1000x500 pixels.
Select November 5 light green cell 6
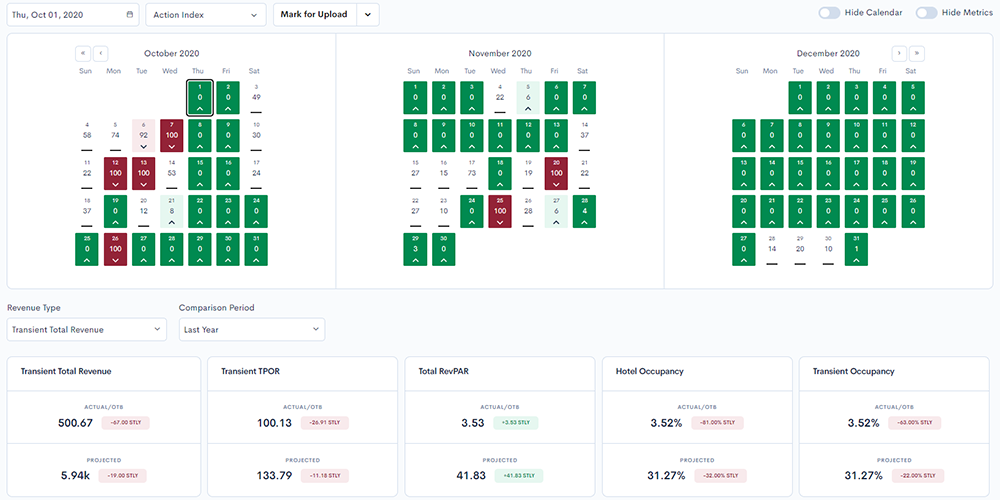coord(527,98)
